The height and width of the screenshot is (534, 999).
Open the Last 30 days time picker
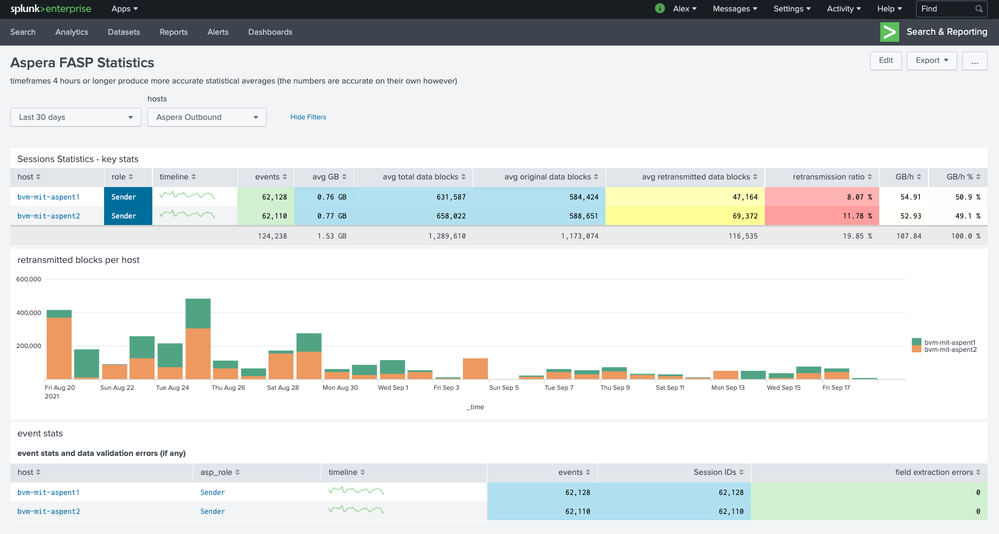pos(76,117)
